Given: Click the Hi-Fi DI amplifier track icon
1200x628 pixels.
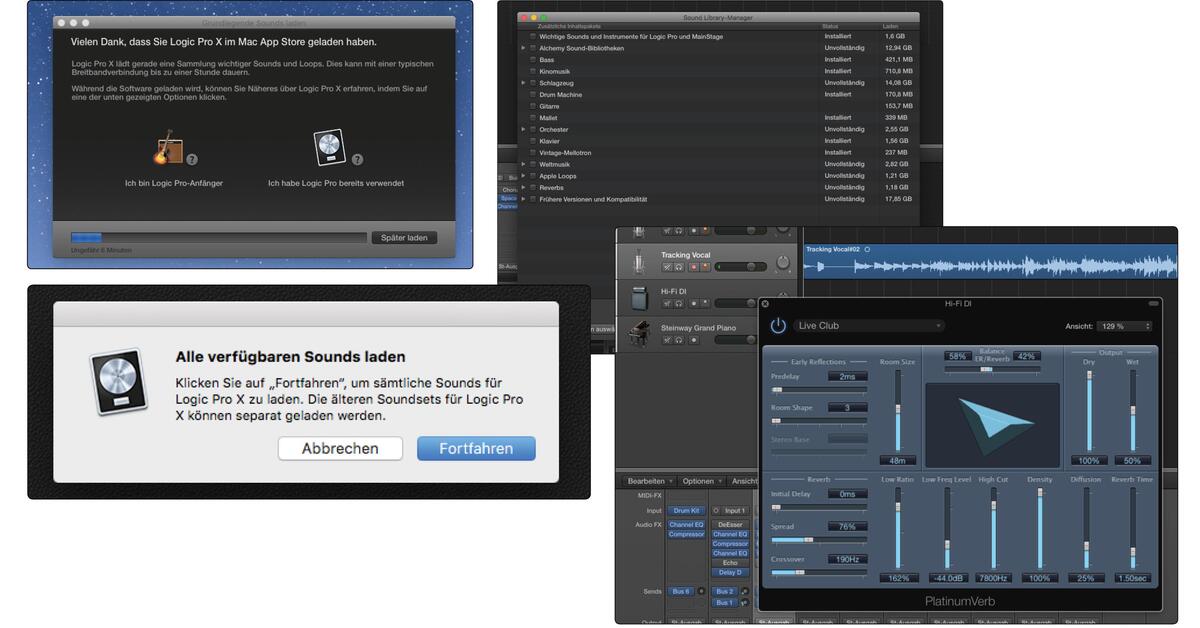Looking at the screenshot, I should coord(640,298).
